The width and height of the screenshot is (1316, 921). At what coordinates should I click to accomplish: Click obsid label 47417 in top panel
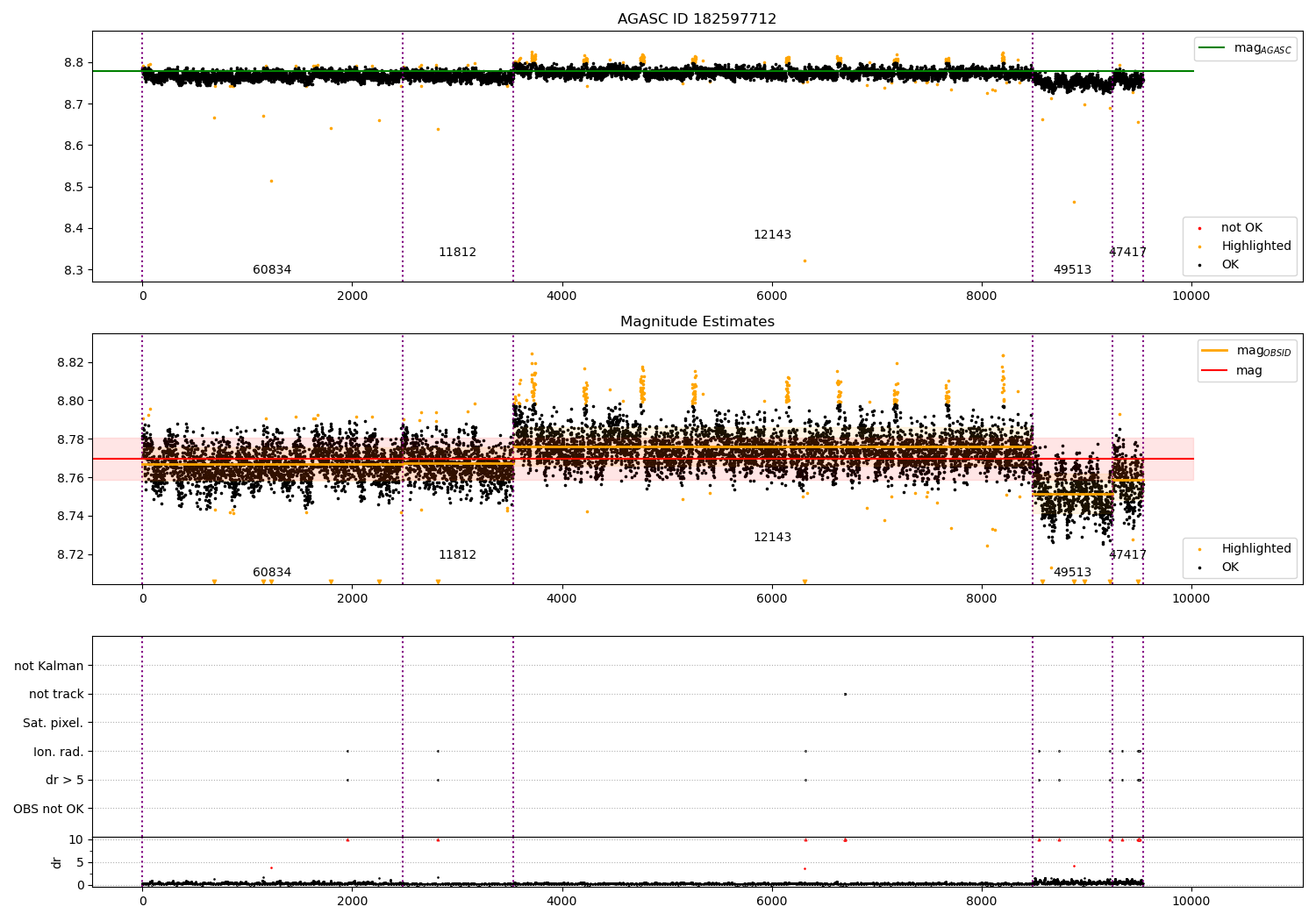pos(1127,252)
